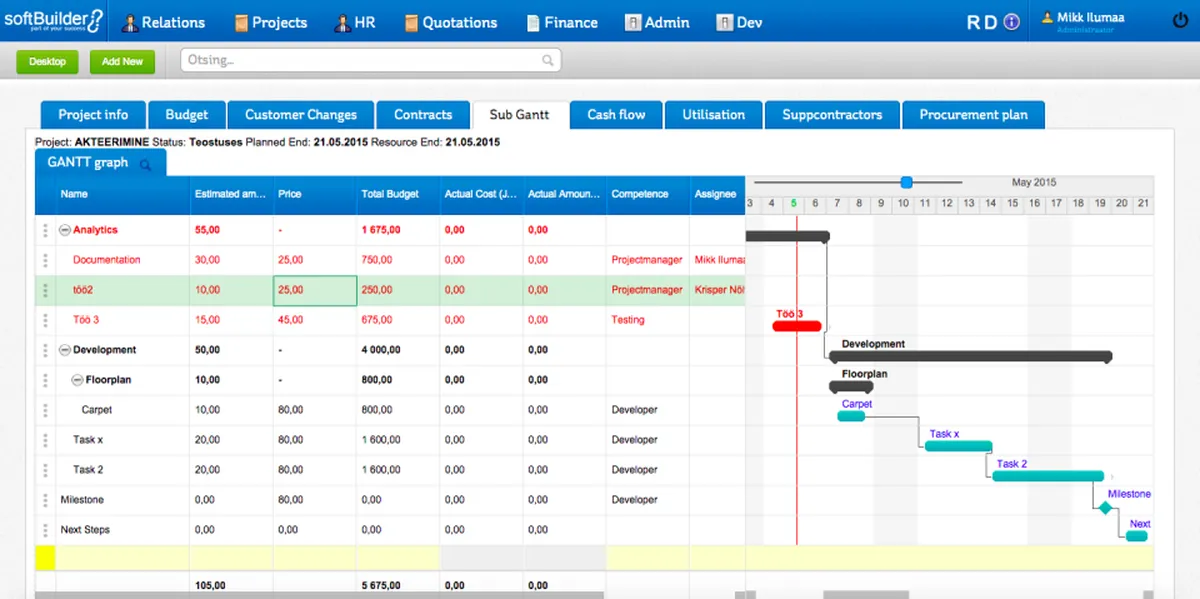Collapse the Analytics group
Viewport: 1200px width, 599px height.
[65, 230]
